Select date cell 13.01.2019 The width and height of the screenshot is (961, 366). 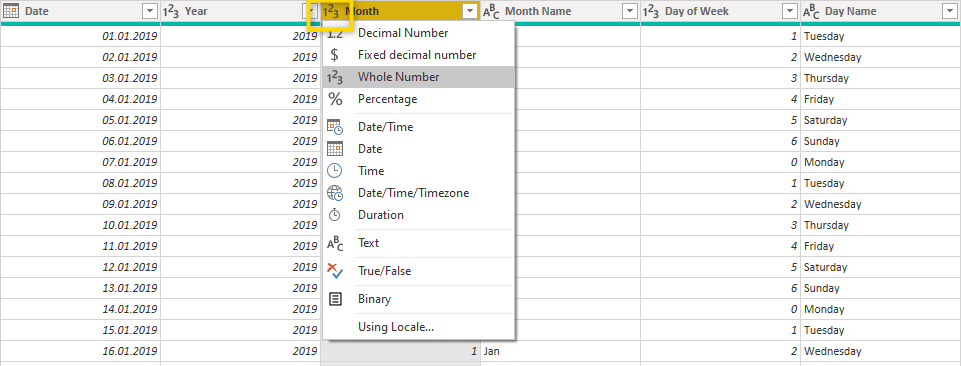80,288
